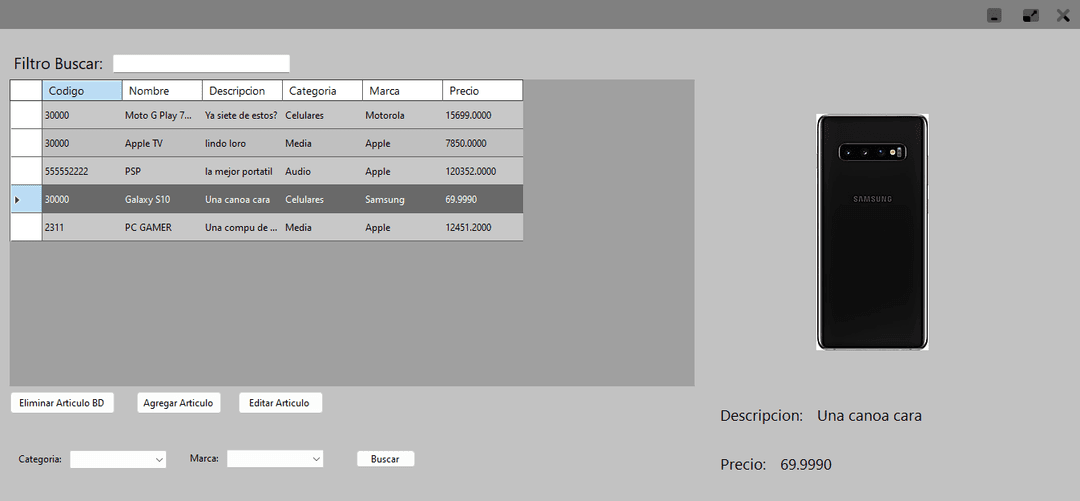The image size is (1080, 501).
Task: Click Eliminar Articulo BD button
Action: (62, 403)
